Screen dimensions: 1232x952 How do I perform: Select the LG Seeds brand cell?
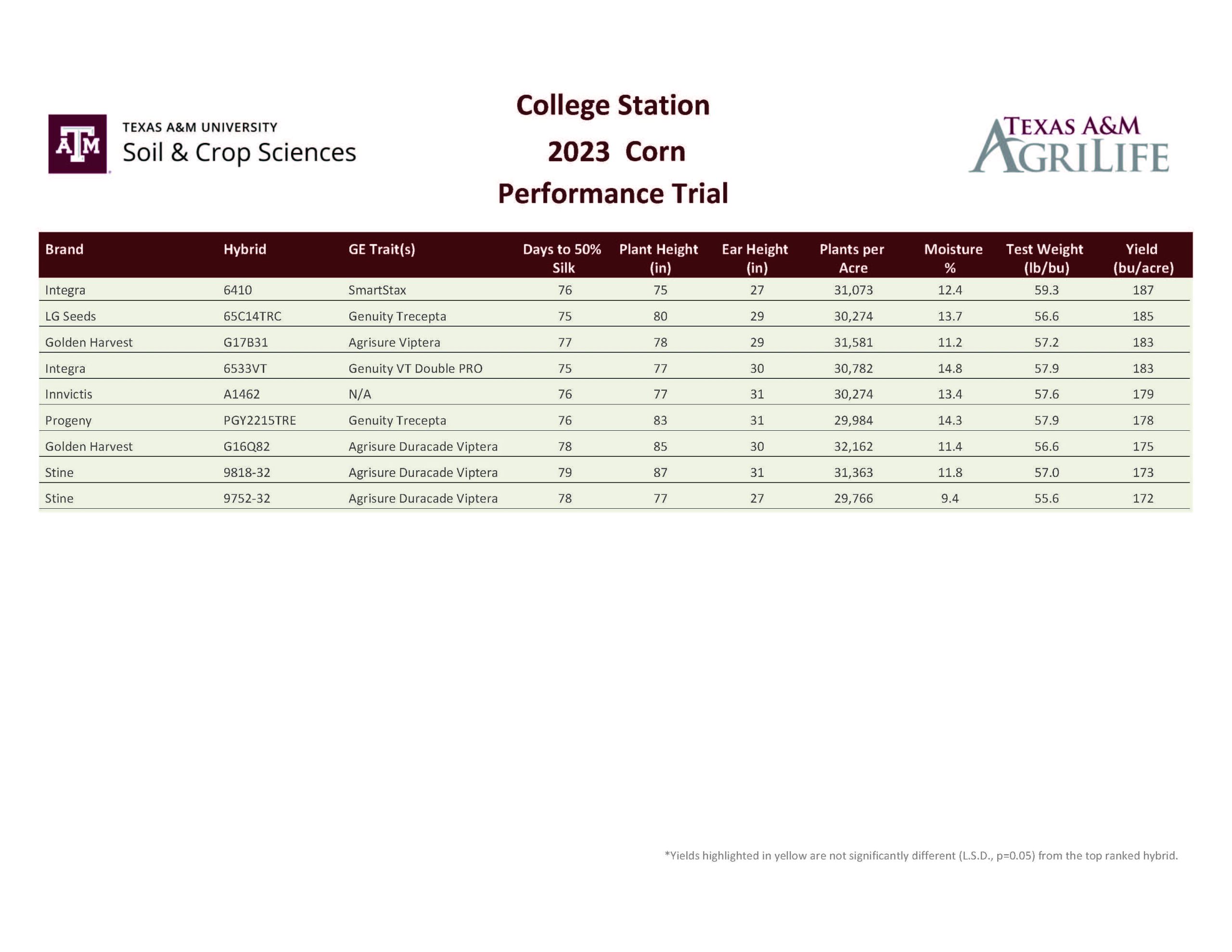coord(71,316)
